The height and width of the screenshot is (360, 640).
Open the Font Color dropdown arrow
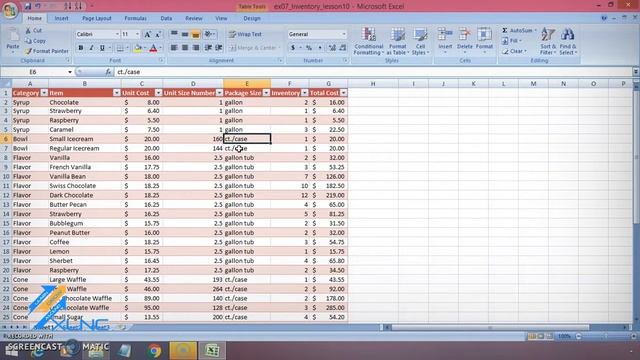coord(160,48)
